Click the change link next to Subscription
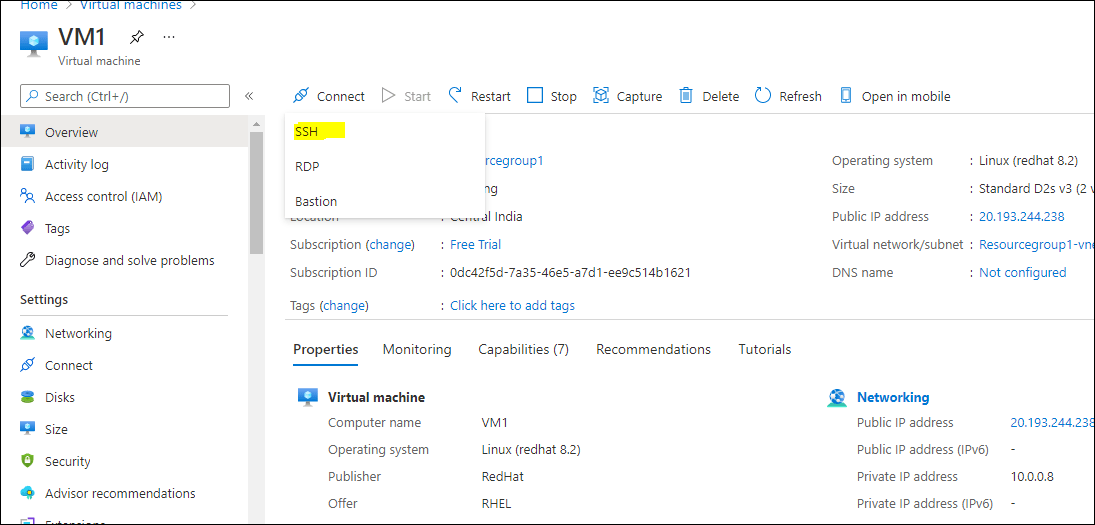The width and height of the screenshot is (1095, 525). (390, 244)
